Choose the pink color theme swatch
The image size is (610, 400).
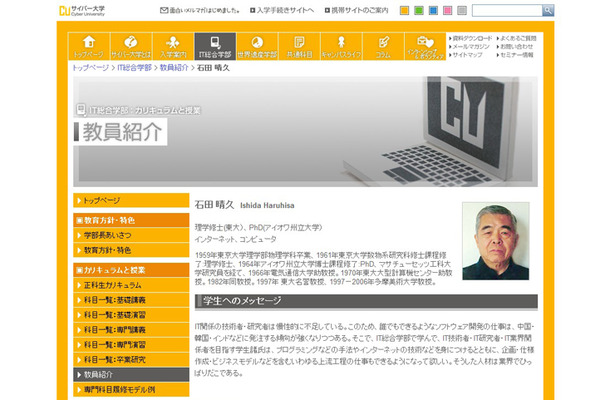448,11
